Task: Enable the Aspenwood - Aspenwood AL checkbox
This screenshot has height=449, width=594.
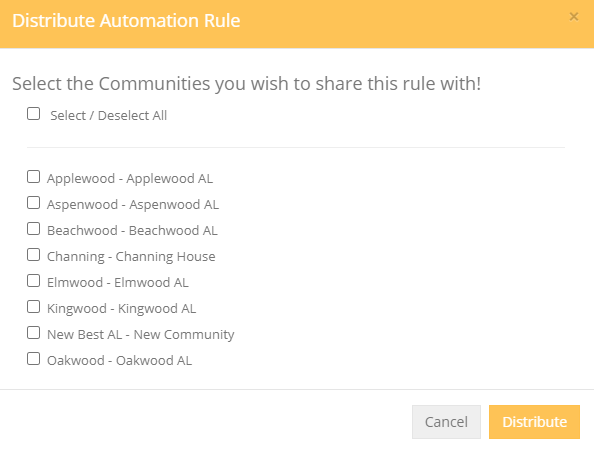Action: point(33,203)
